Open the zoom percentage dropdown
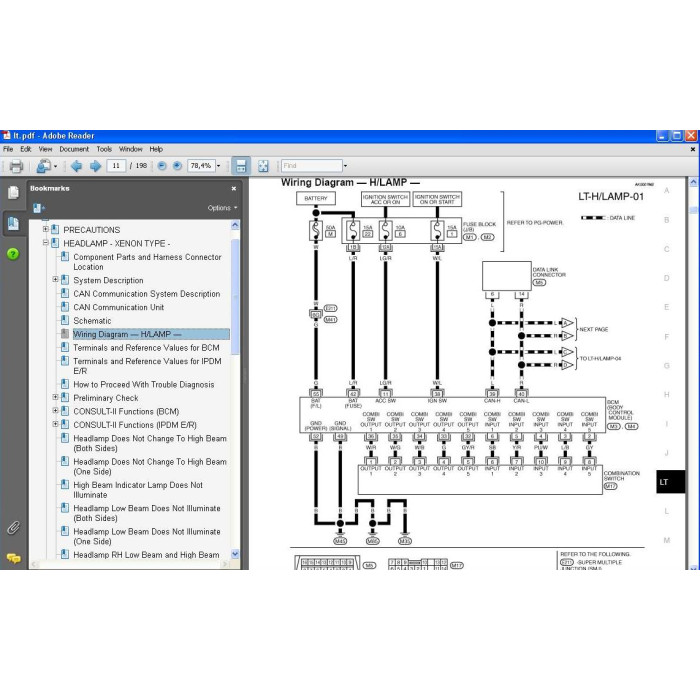 (x=219, y=166)
